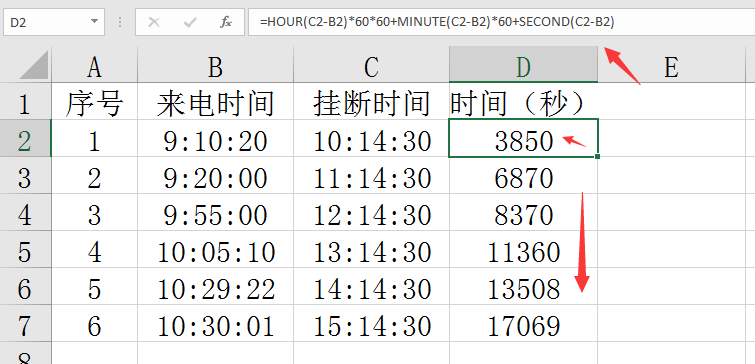Click cell A7 with 序号 value 6

[x=94, y=324]
